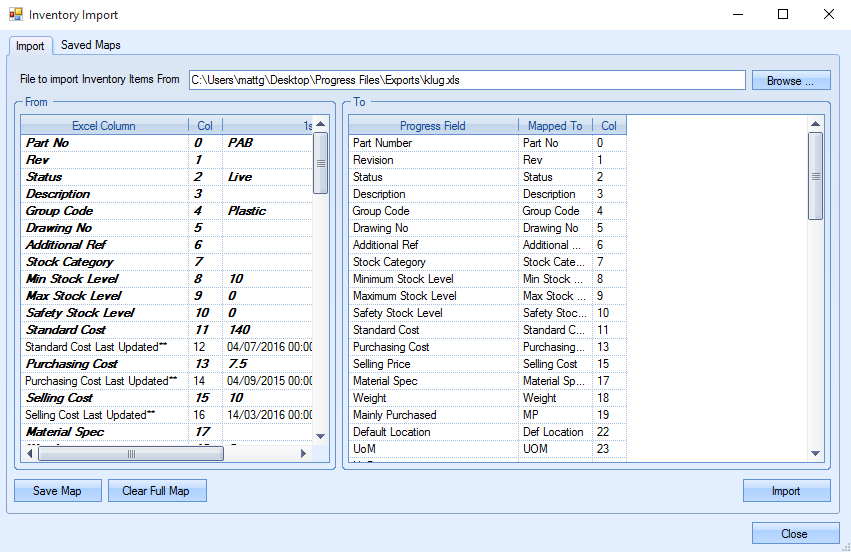This screenshot has width=851, height=552.
Task: Click left arrow of From horizontal scrollbar
Action: 30,453
